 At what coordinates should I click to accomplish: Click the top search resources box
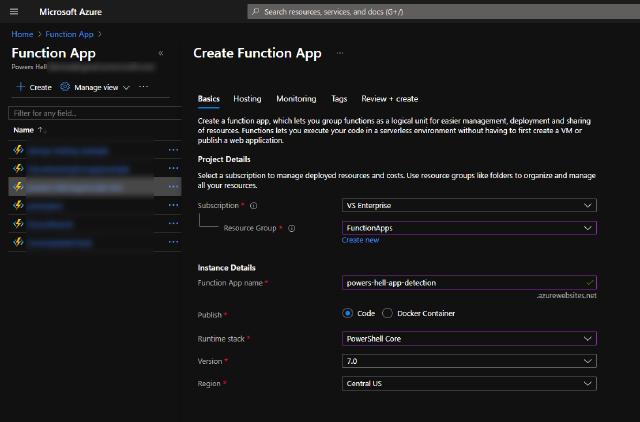[x=444, y=11]
